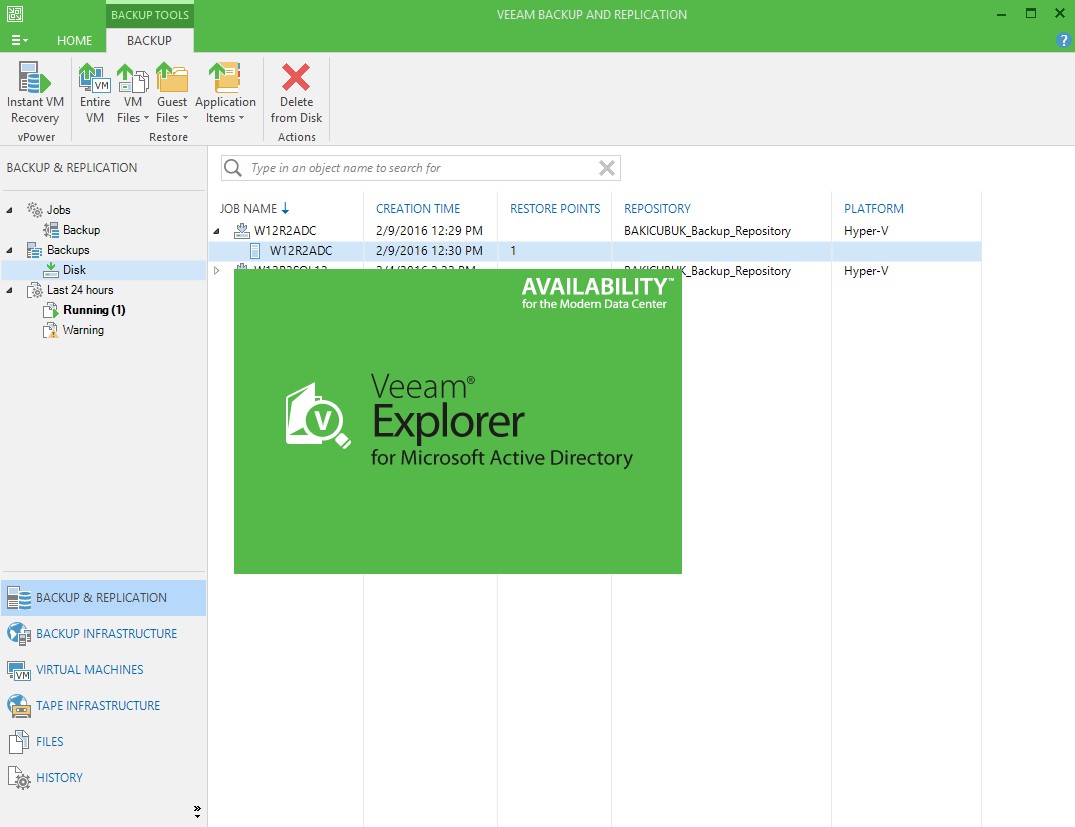
Task: Sort by RESTORE POINTS column
Action: tap(555, 208)
